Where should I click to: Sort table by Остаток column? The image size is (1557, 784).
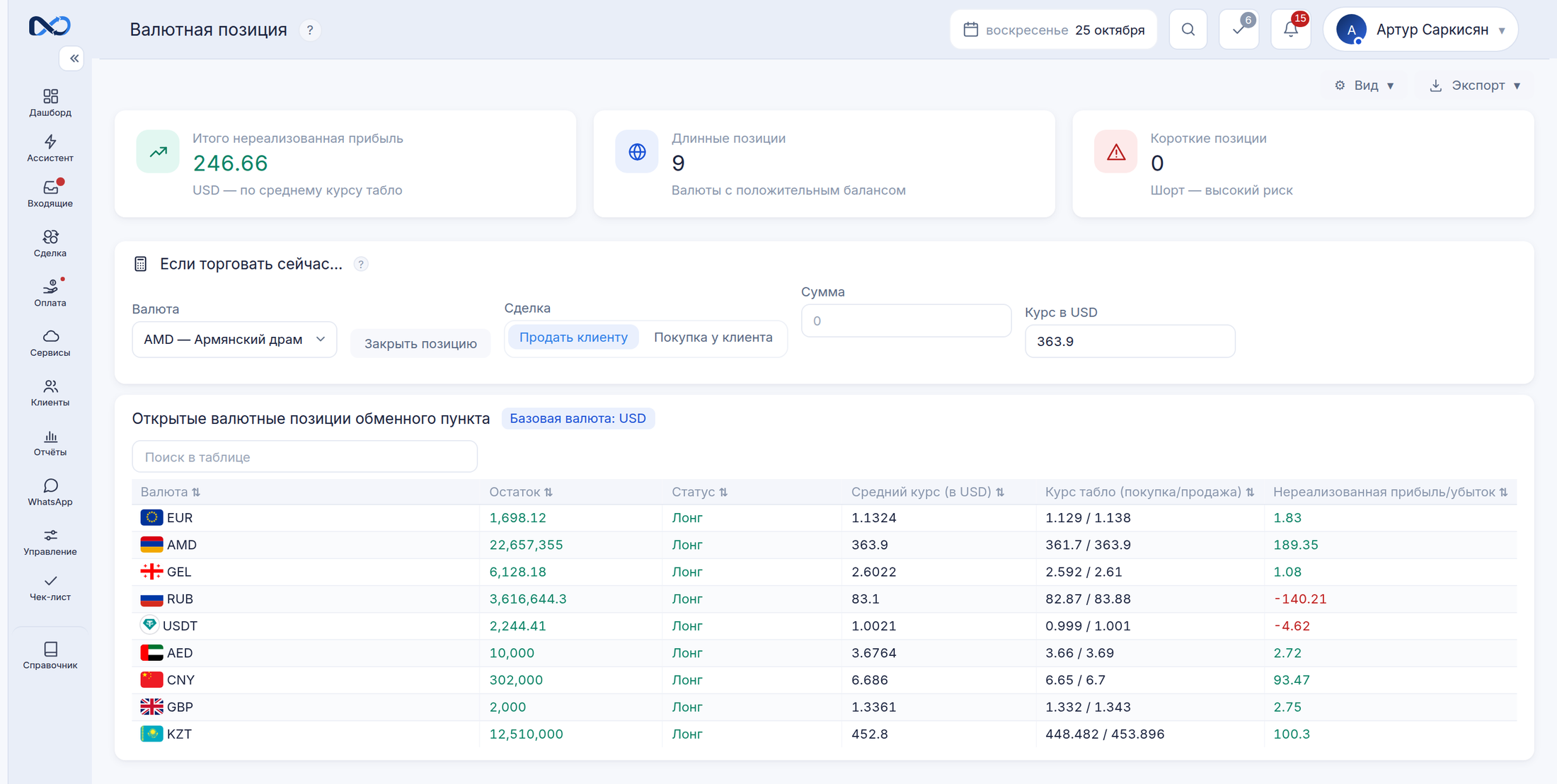click(x=521, y=492)
